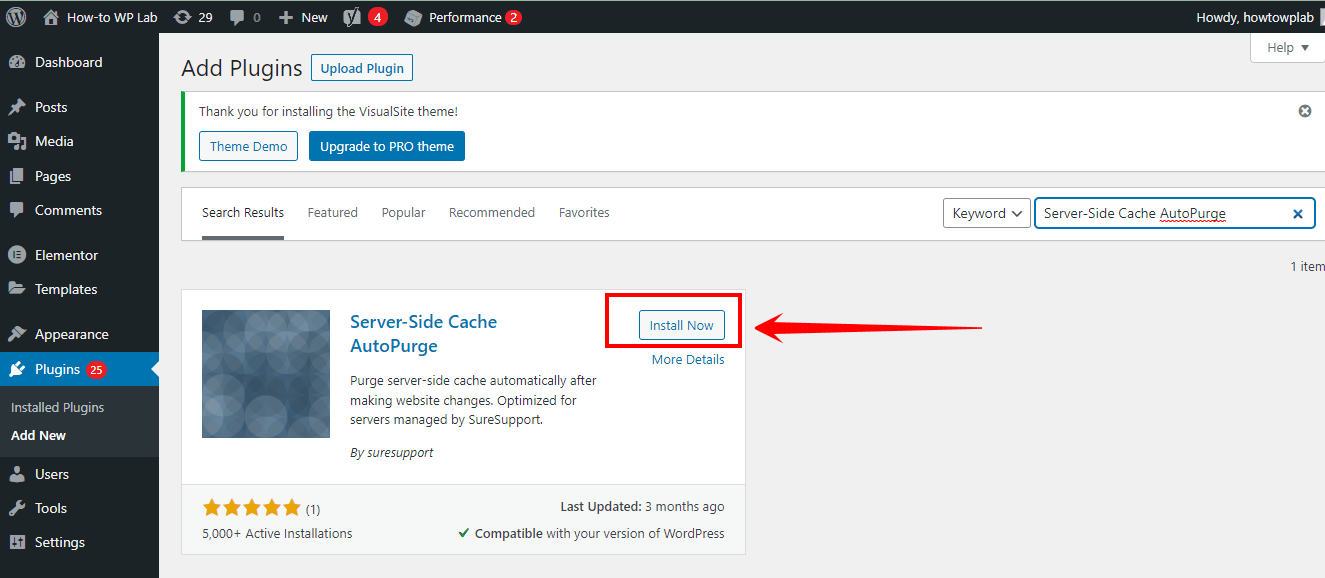Click the Settings sliders icon
This screenshot has height=578, width=1325.
17,542
